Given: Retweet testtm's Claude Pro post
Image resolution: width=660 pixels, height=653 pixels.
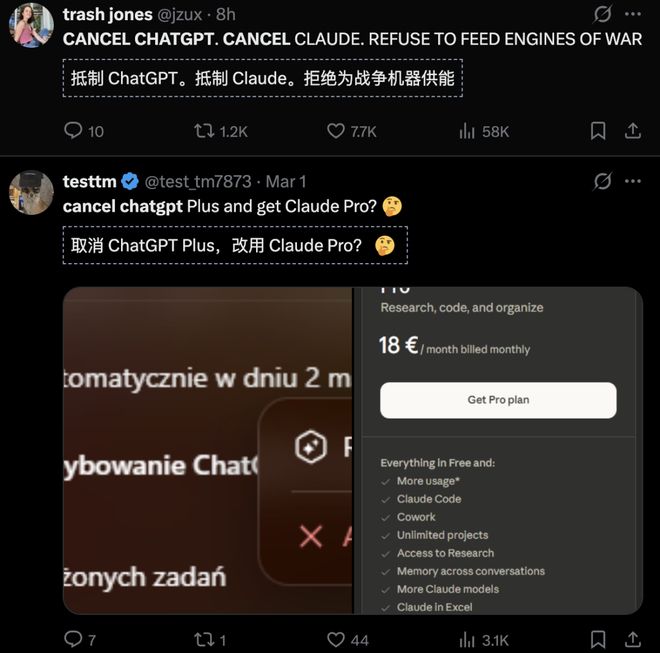Looking at the screenshot, I should (203, 639).
